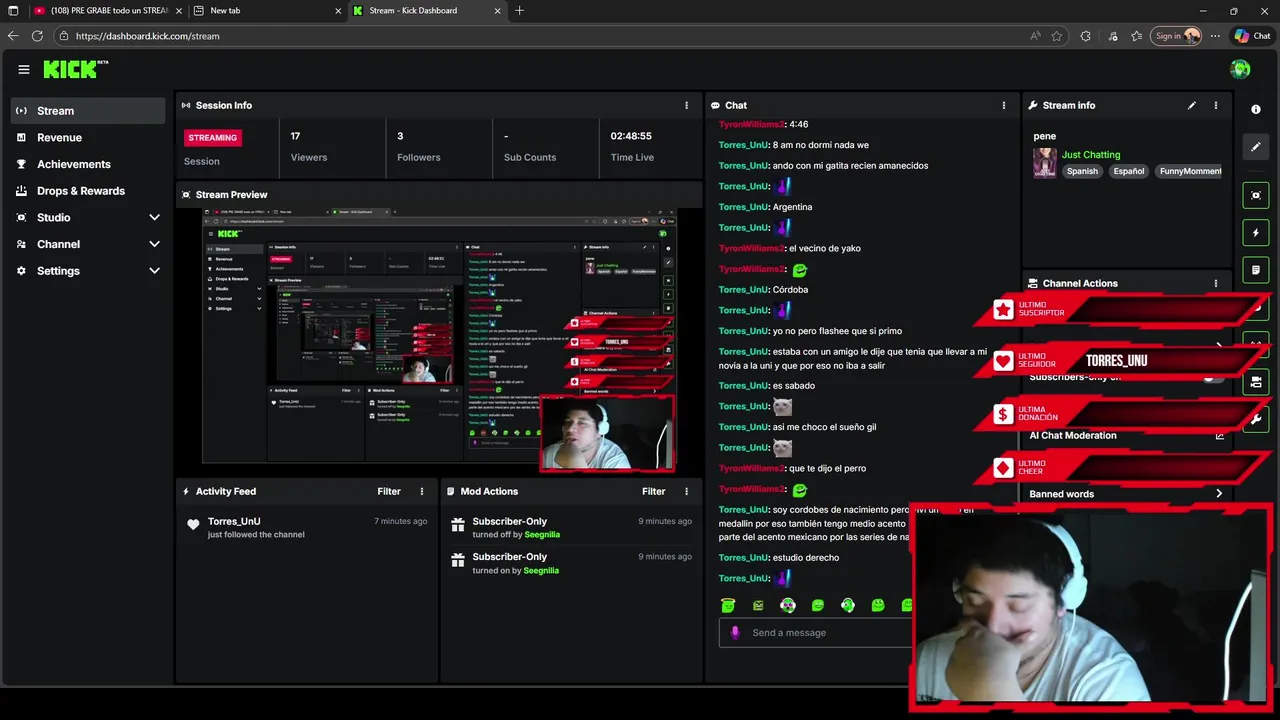Image resolution: width=1280 pixels, height=720 pixels.
Task: Click the microphone icon in message box
Action: coord(735,632)
